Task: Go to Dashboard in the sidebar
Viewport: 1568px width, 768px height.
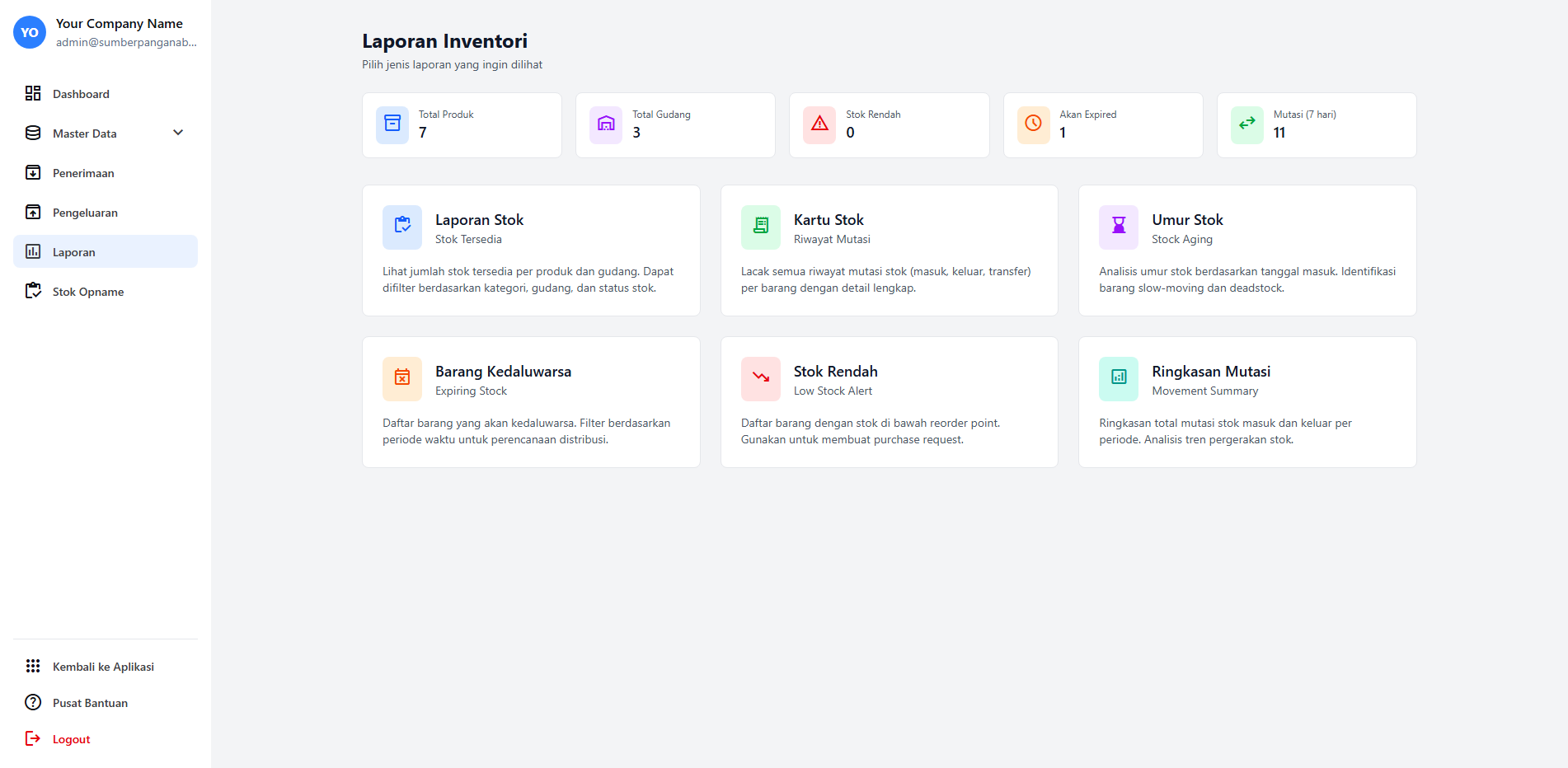Action: tap(81, 94)
